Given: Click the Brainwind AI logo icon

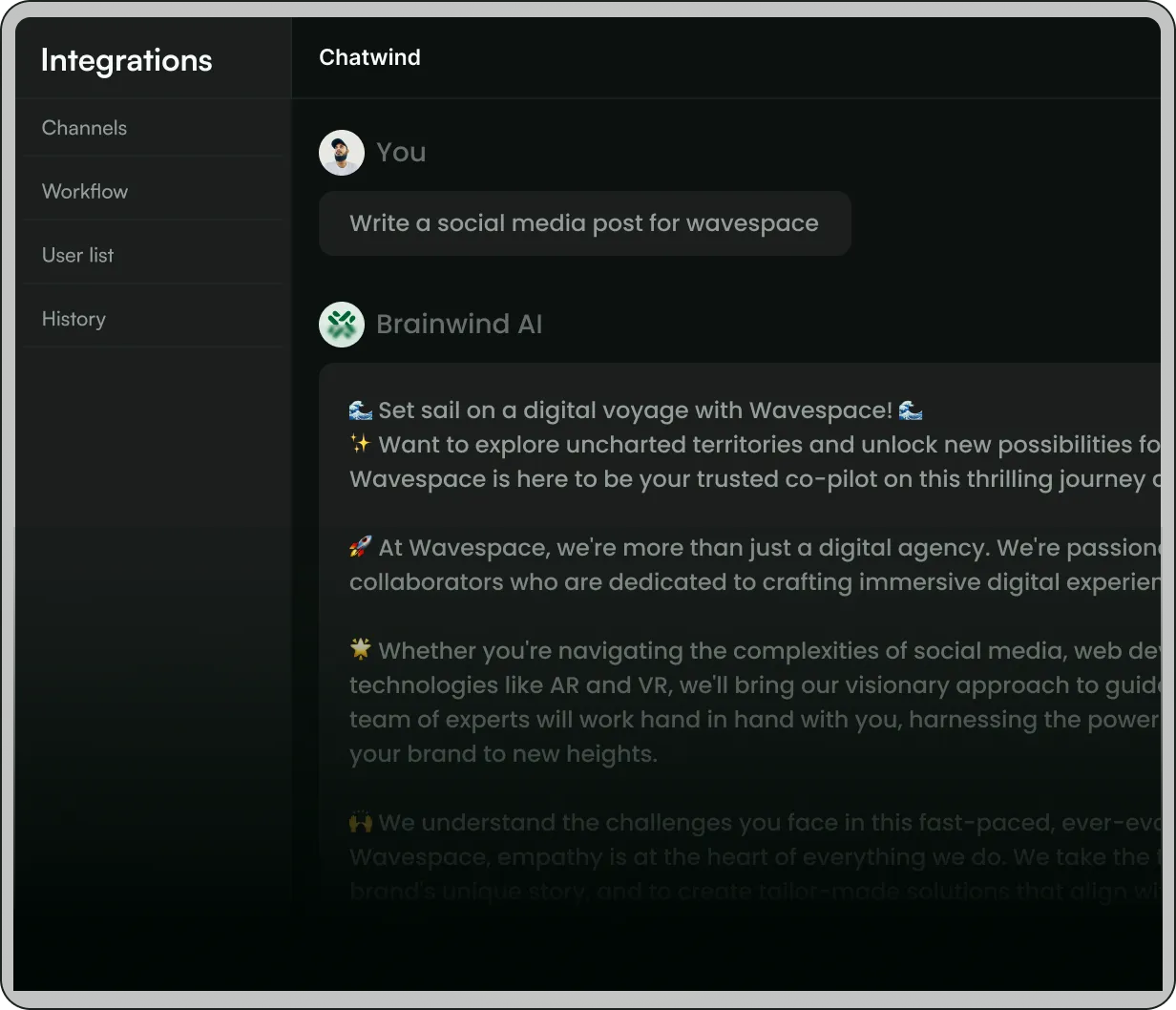Looking at the screenshot, I should pyautogui.click(x=342, y=325).
